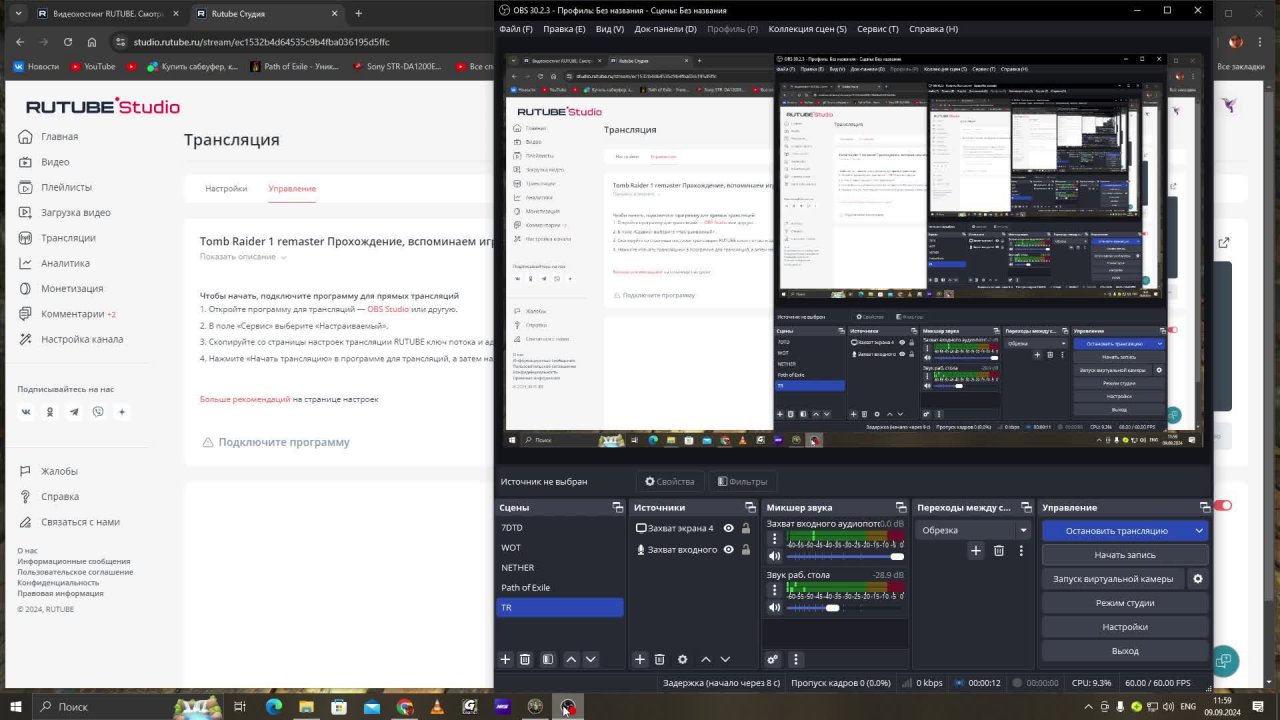
Task: Add a new source with plus icon
Action: pos(640,659)
